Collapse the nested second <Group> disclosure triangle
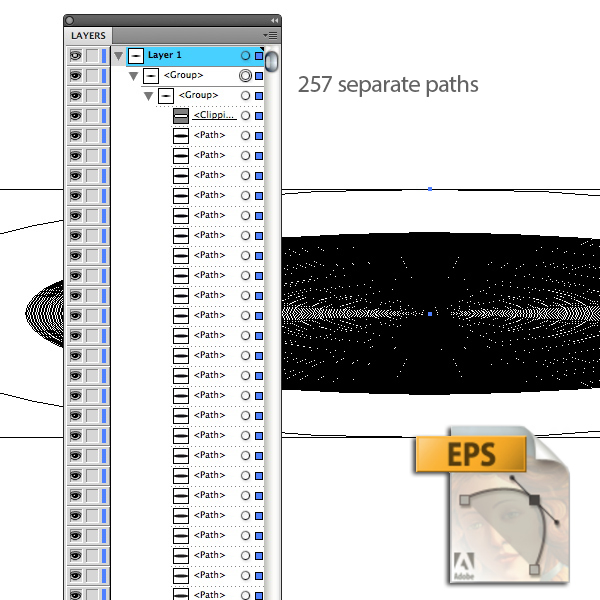 pos(148,96)
